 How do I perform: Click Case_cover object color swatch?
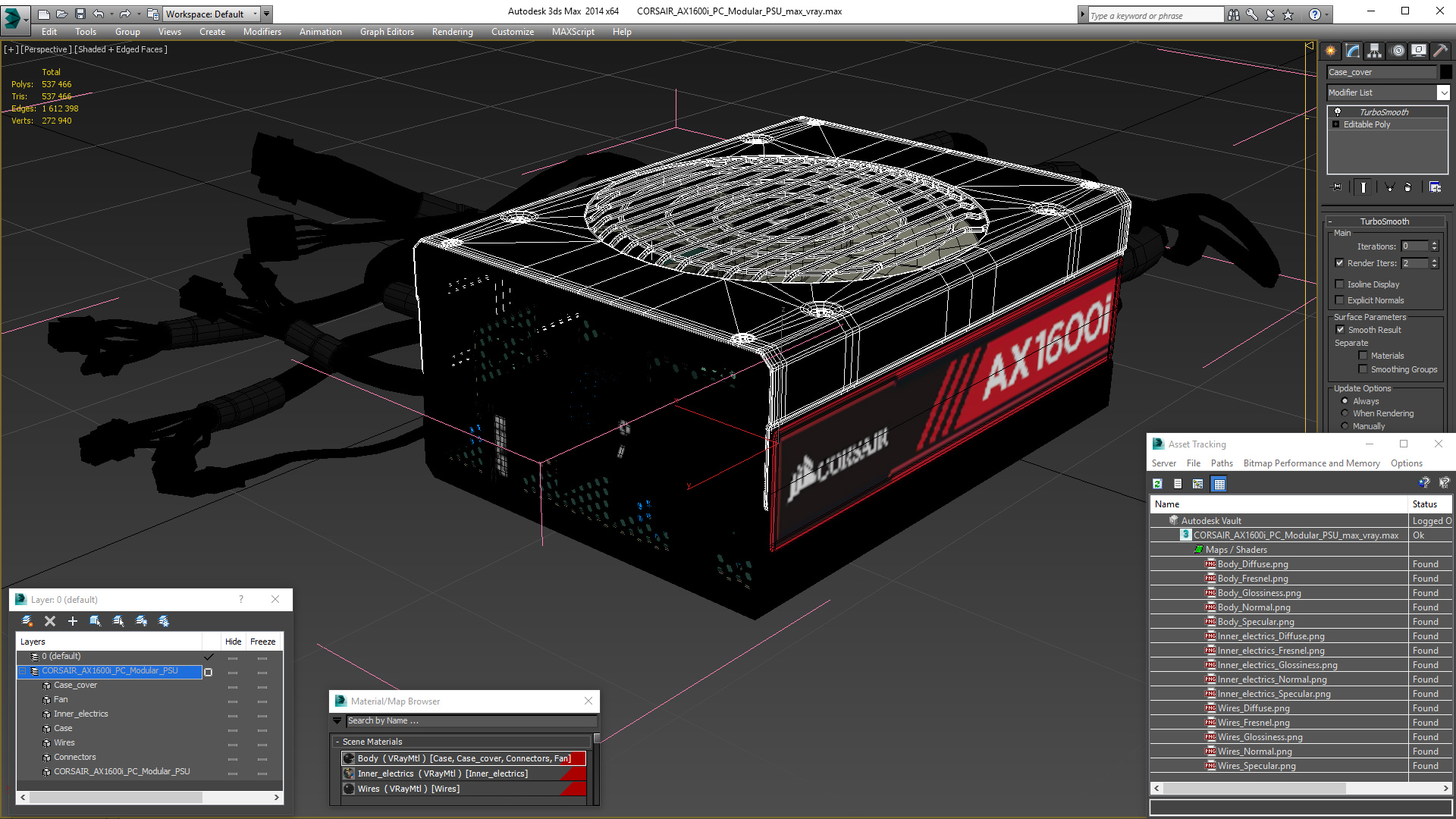pyautogui.click(x=1445, y=72)
